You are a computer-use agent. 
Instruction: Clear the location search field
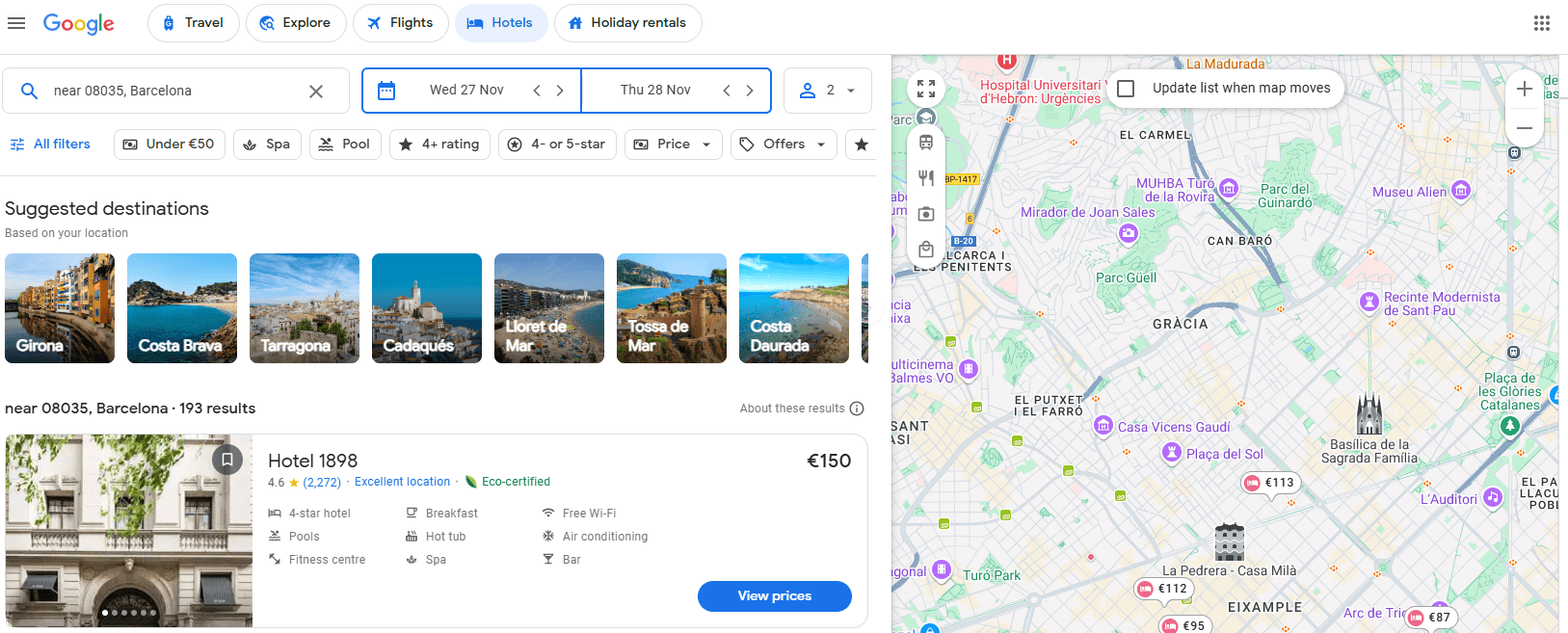316,92
